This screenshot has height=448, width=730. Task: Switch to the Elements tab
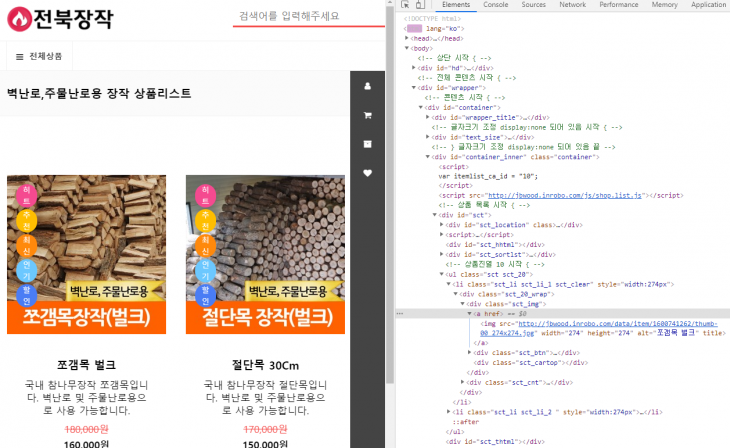click(456, 5)
